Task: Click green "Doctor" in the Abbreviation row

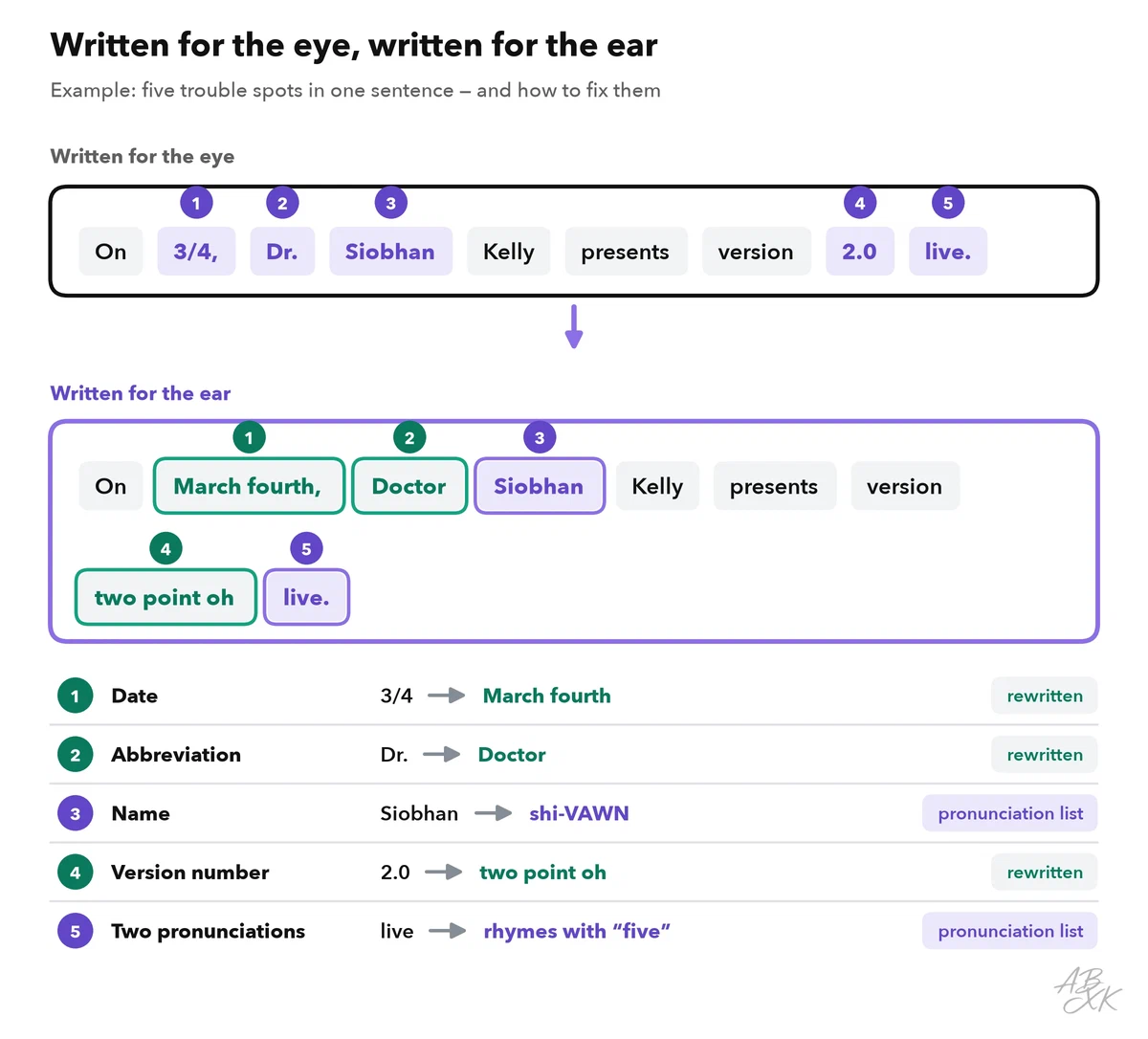Action: click(512, 755)
